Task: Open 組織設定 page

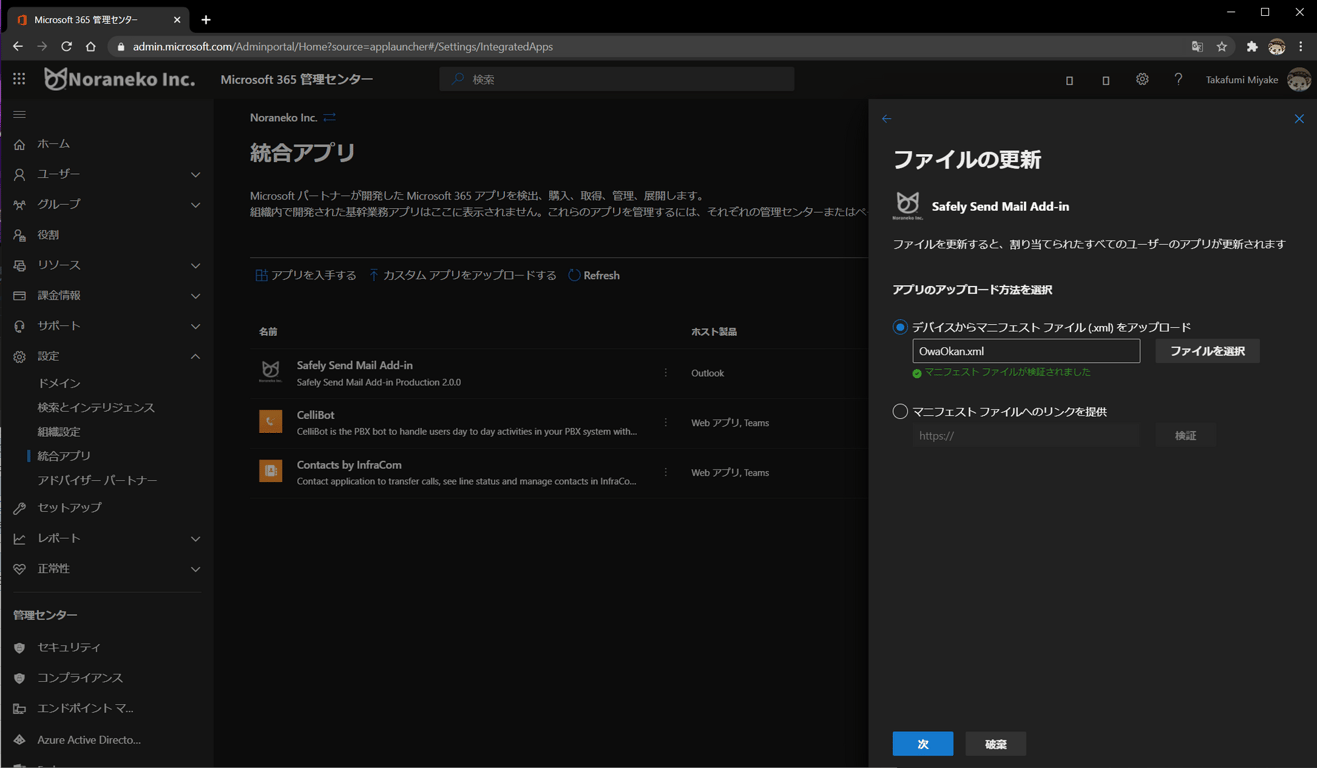Action: (59, 432)
